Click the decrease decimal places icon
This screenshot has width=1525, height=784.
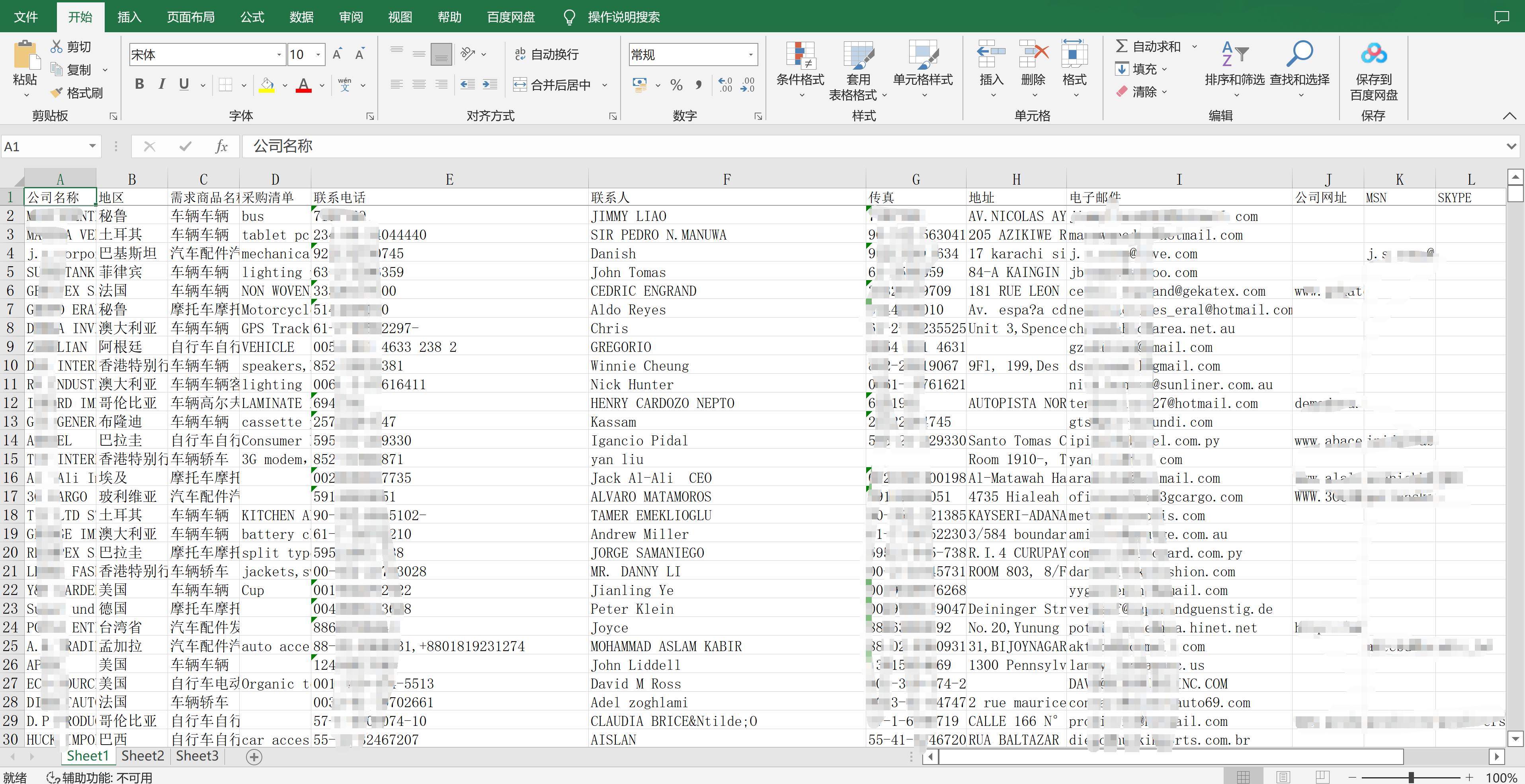point(748,85)
